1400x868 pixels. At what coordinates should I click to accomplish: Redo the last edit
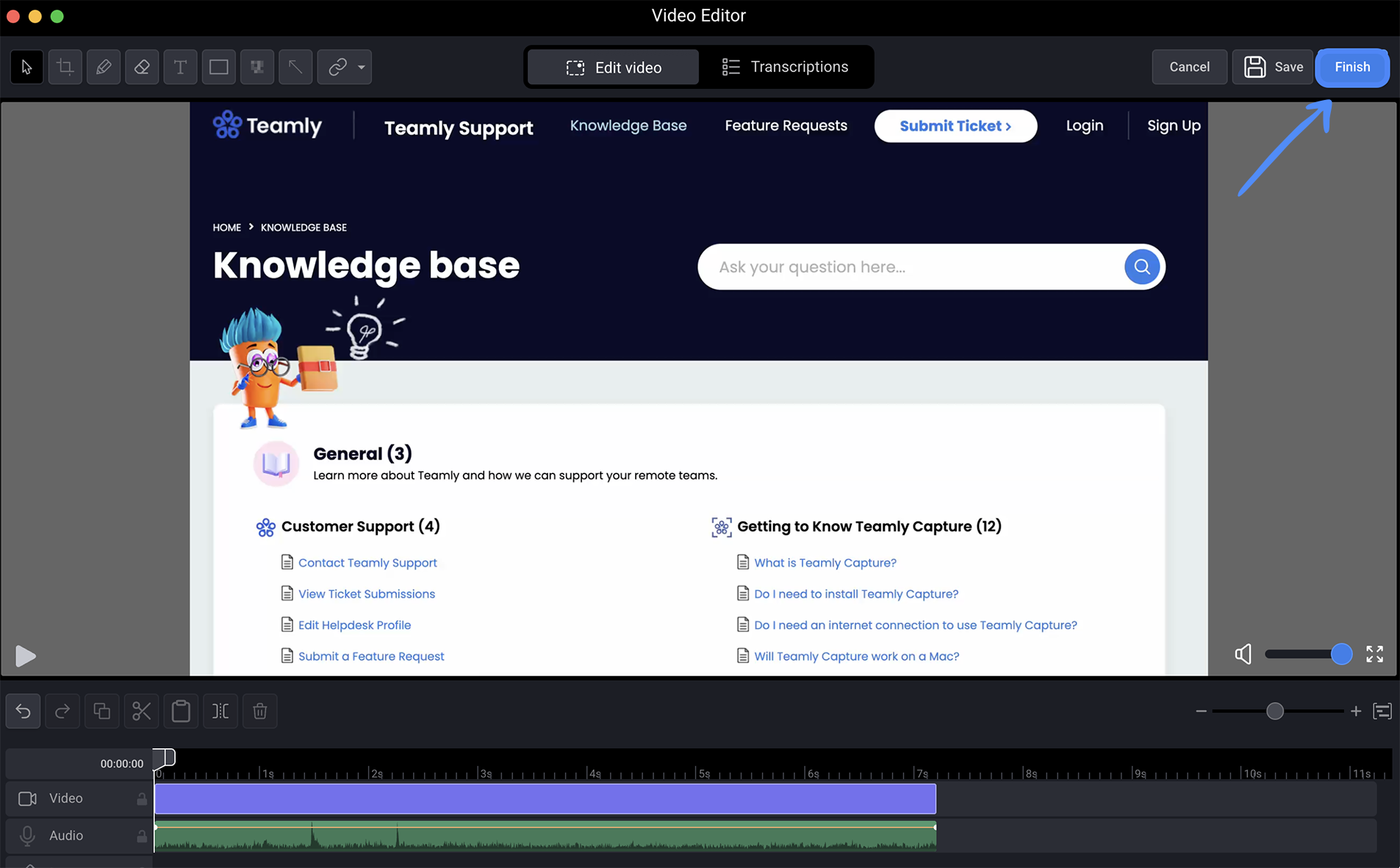pyautogui.click(x=62, y=711)
